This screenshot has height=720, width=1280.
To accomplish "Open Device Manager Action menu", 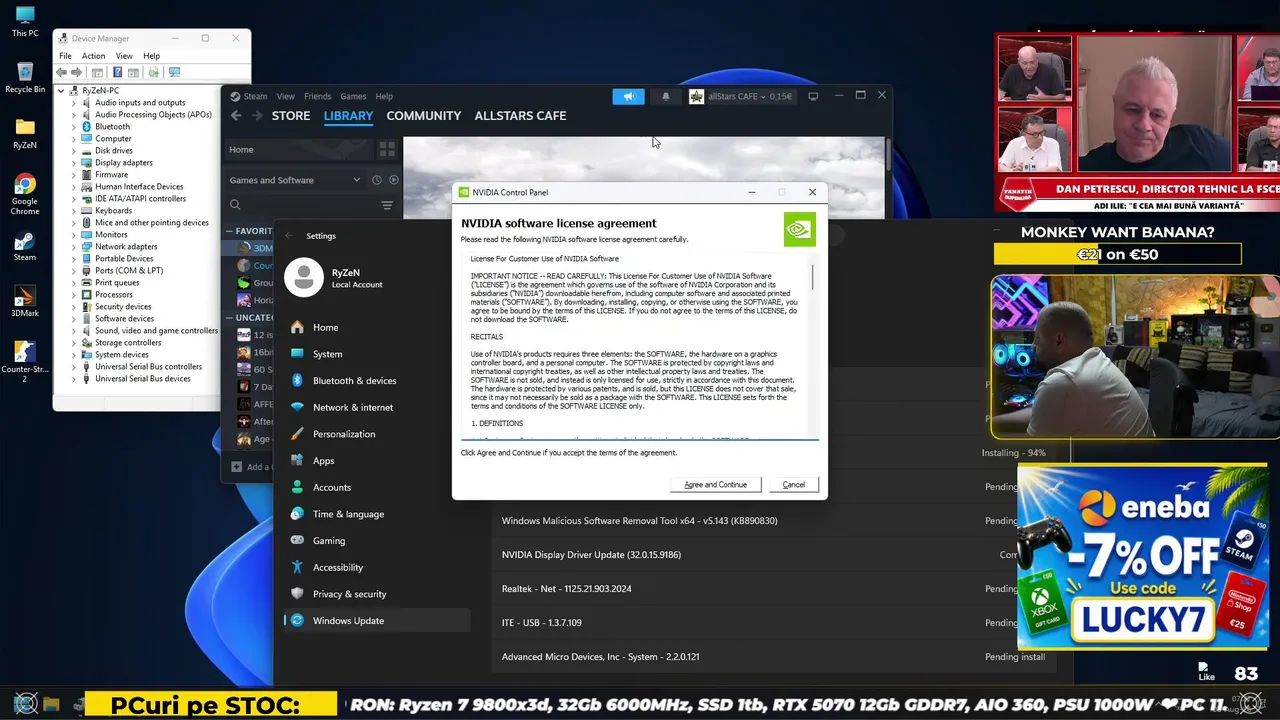I will [93, 56].
